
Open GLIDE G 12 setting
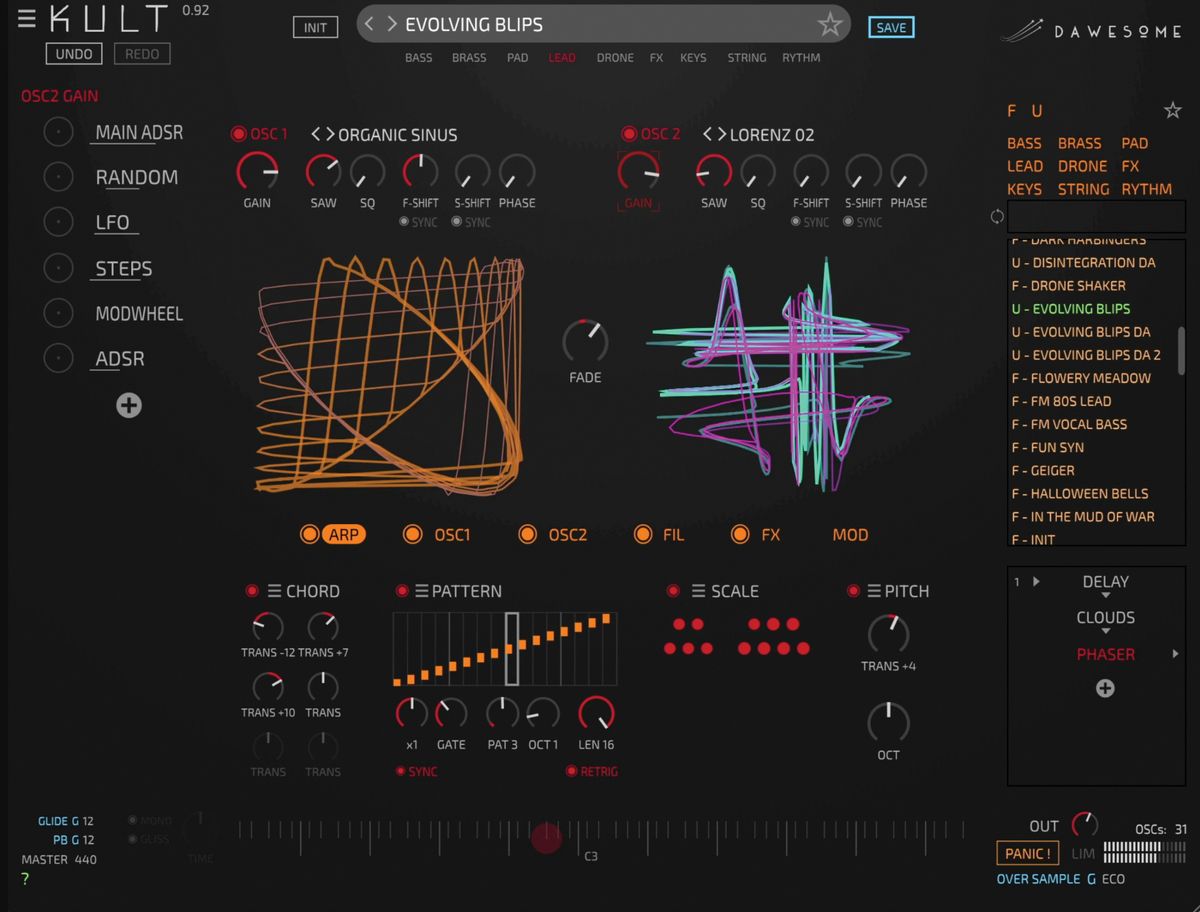66,821
